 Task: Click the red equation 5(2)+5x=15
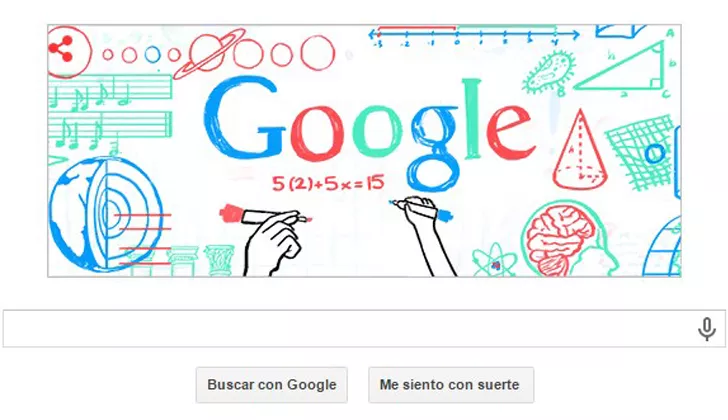coord(328,183)
